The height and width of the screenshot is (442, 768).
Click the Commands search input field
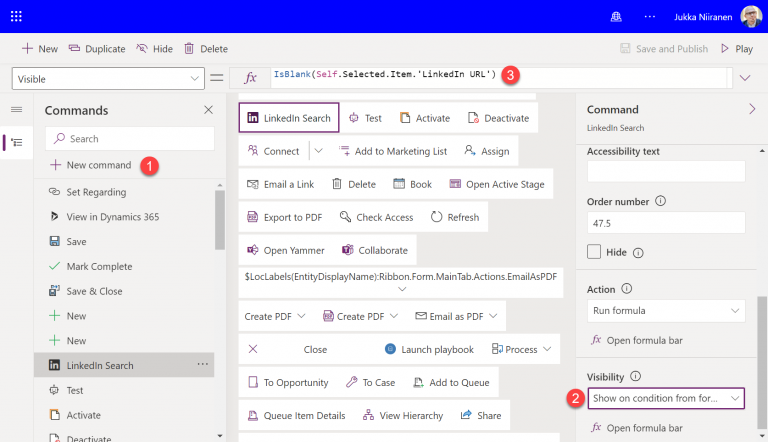[x=130, y=139]
